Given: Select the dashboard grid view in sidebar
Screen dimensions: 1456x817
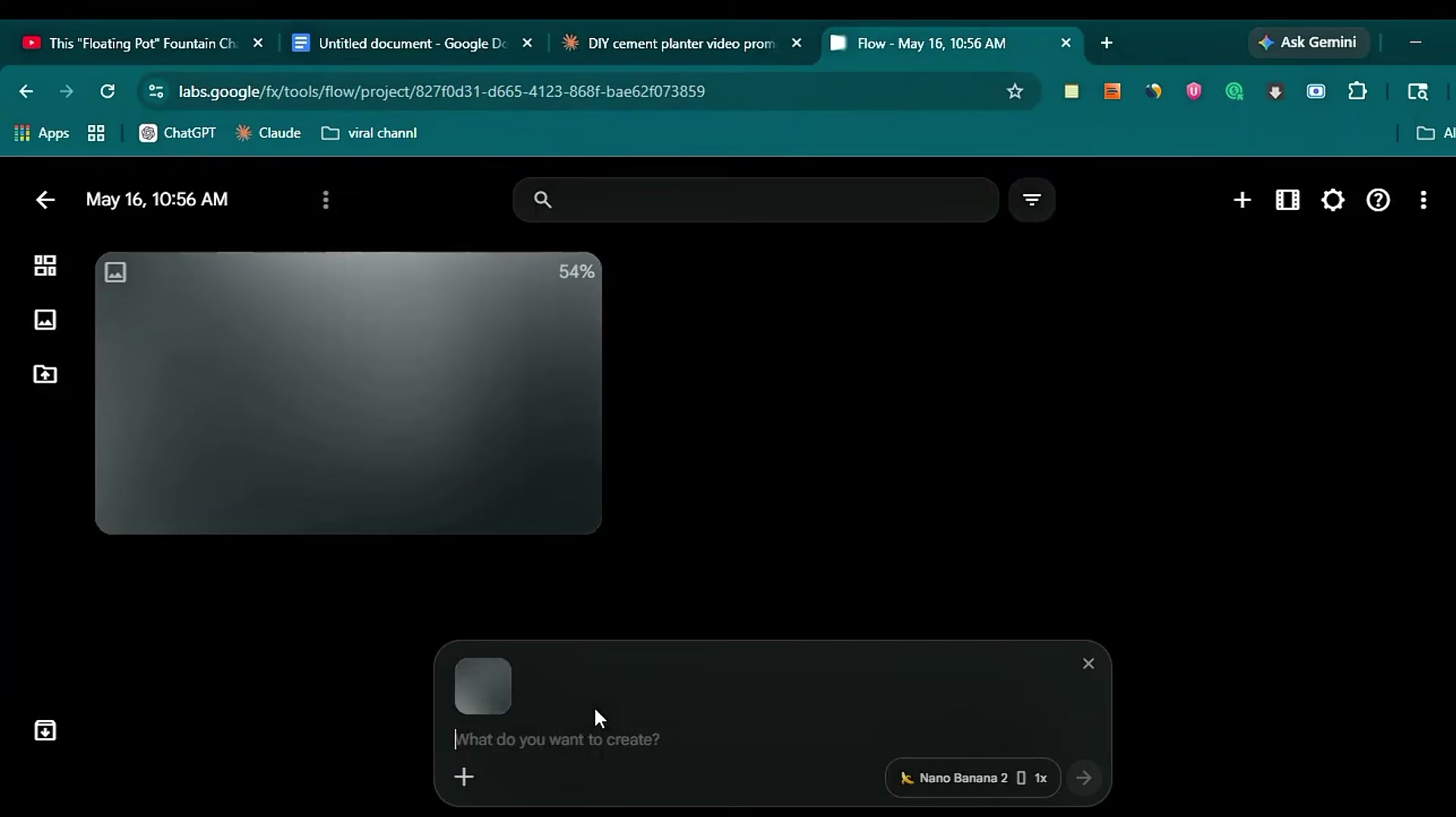Looking at the screenshot, I should click(45, 265).
